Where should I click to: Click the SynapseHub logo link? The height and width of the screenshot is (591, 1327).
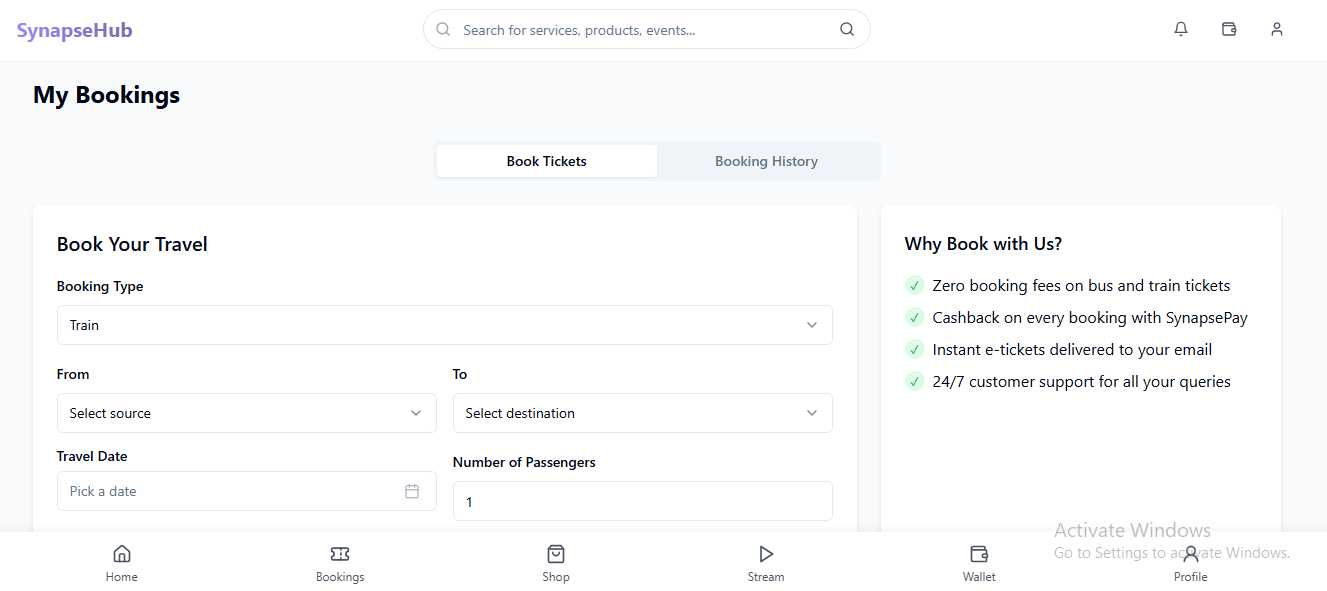[74, 30]
